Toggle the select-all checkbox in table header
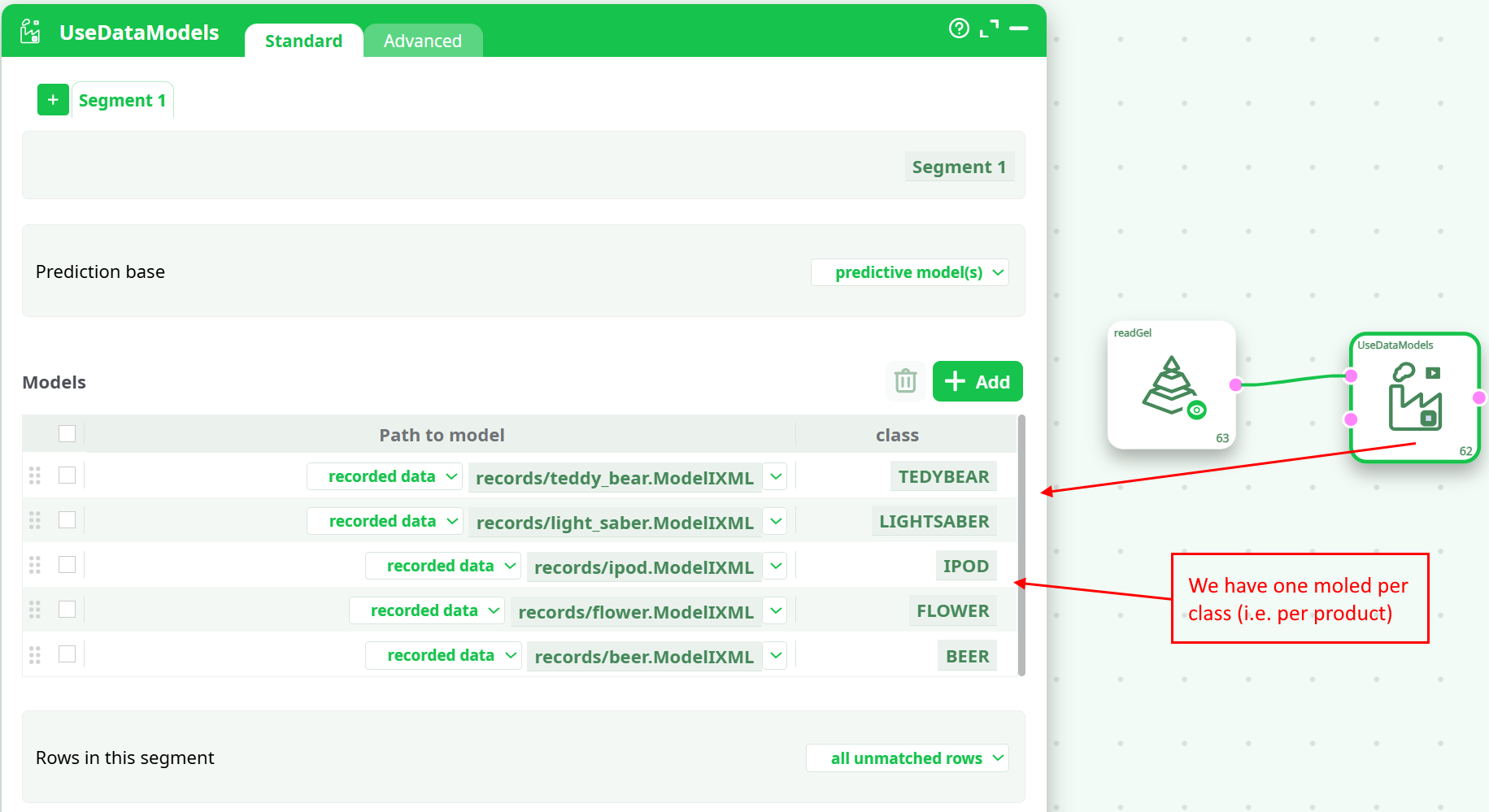Viewport: 1489px width, 812px height. 67,434
